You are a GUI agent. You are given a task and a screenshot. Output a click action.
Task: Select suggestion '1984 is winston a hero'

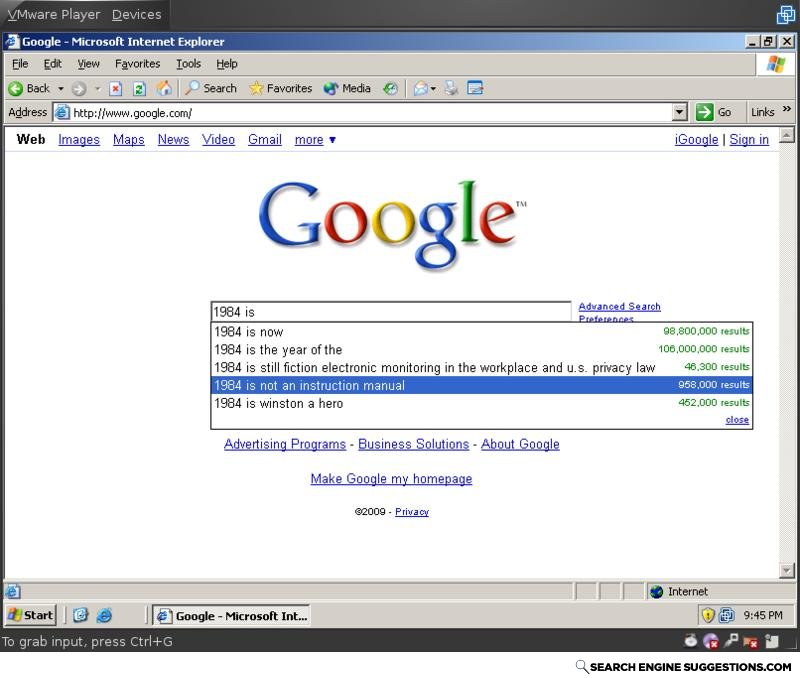[x=482, y=403]
